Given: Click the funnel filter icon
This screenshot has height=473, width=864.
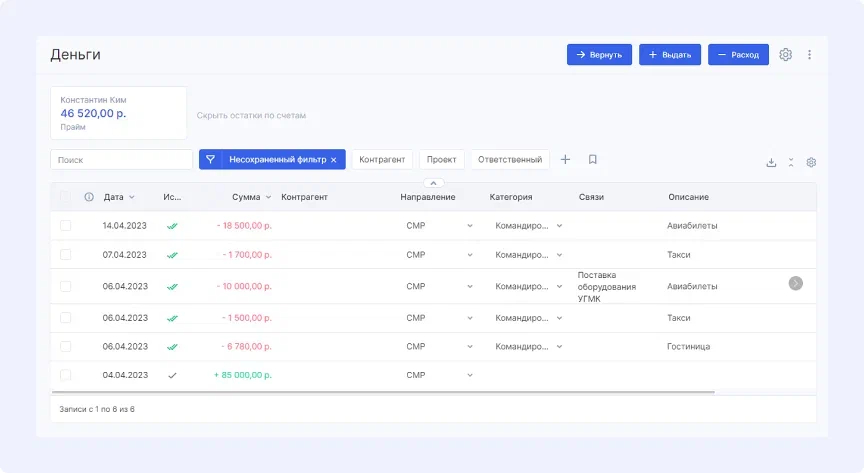Looking at the screenshot, I should [x=210, y=159].
